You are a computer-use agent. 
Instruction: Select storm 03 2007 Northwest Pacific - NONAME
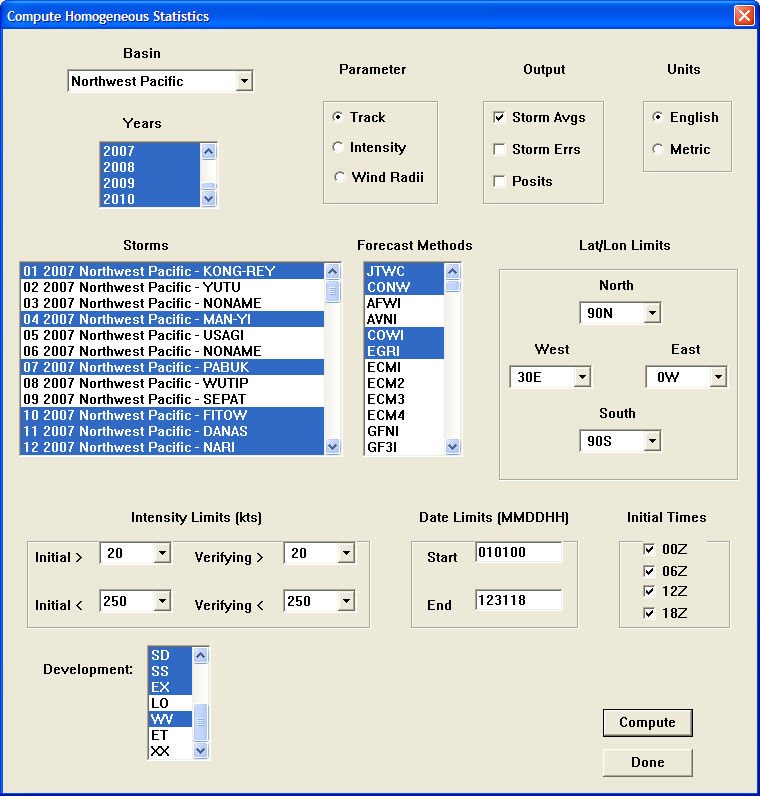click(173, 303)
